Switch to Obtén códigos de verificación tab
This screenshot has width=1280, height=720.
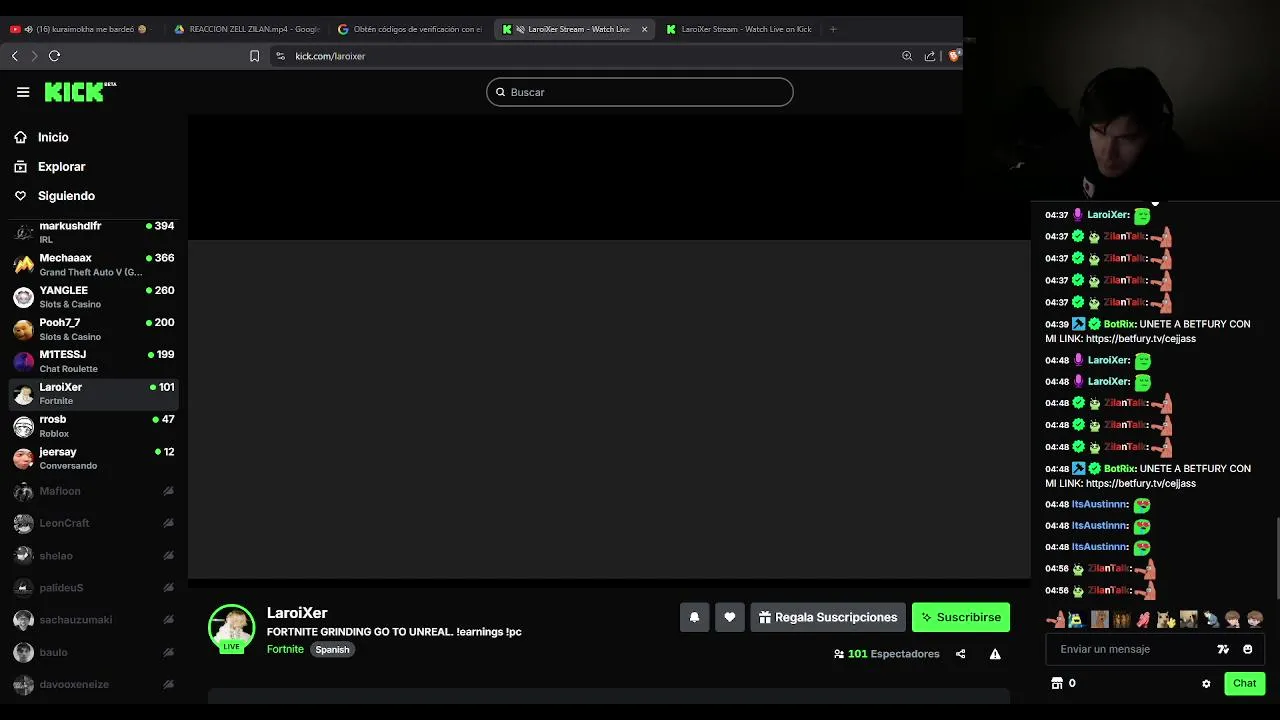pyautogui.click(x=411, y=29)
